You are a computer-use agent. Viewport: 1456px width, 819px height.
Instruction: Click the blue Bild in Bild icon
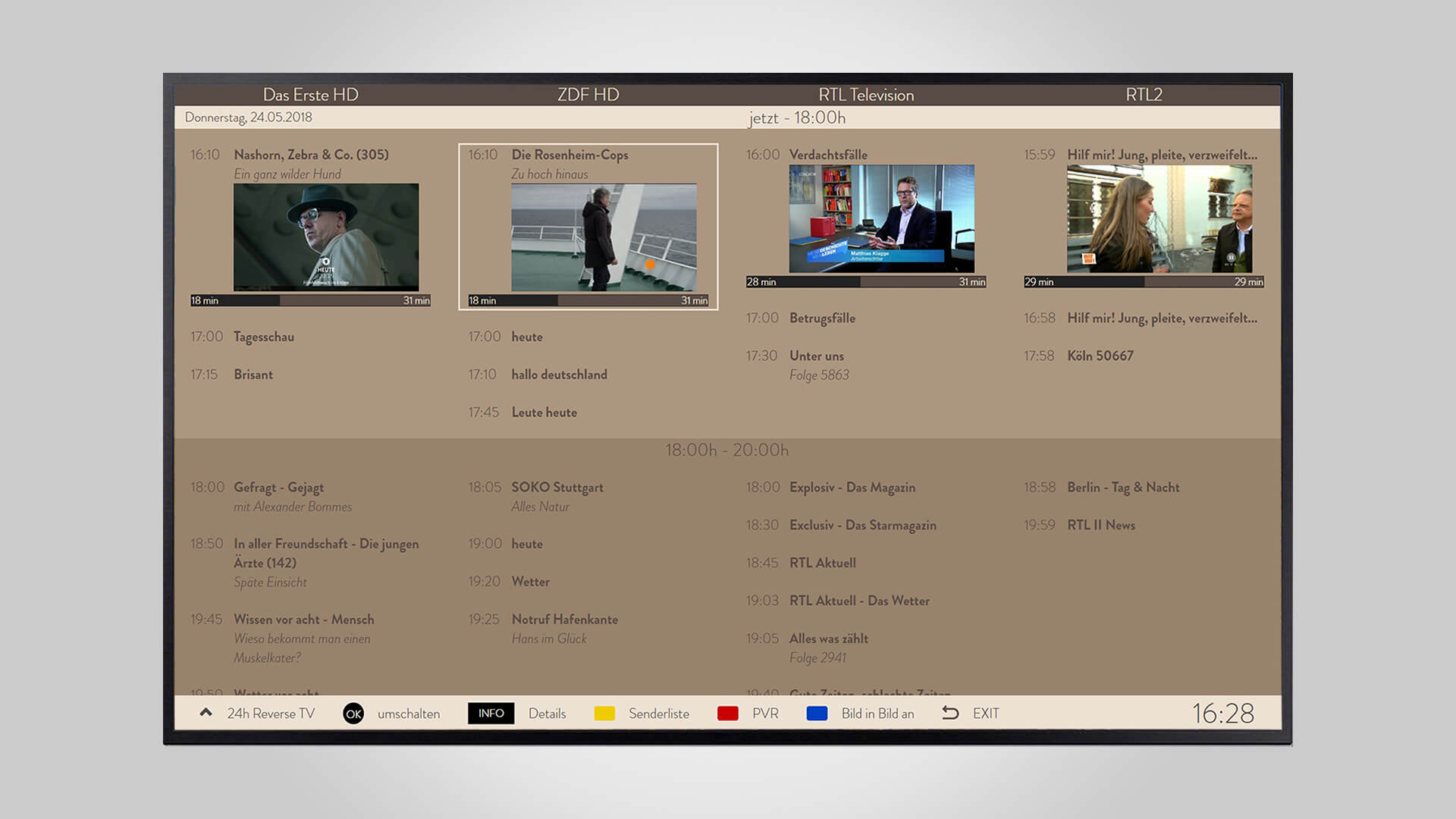tap(817, 713)
